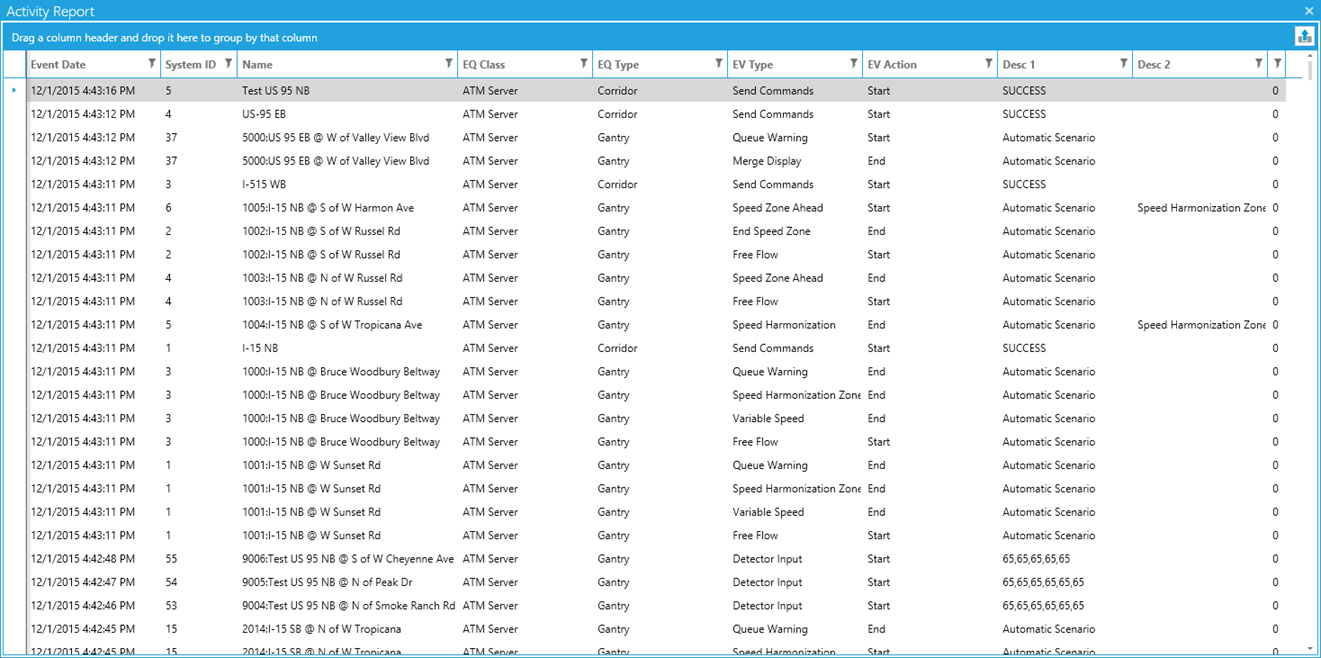Click System ID '55' cell
The image size is (1321, 658).
pyautogui.click(x=199, y=559)
